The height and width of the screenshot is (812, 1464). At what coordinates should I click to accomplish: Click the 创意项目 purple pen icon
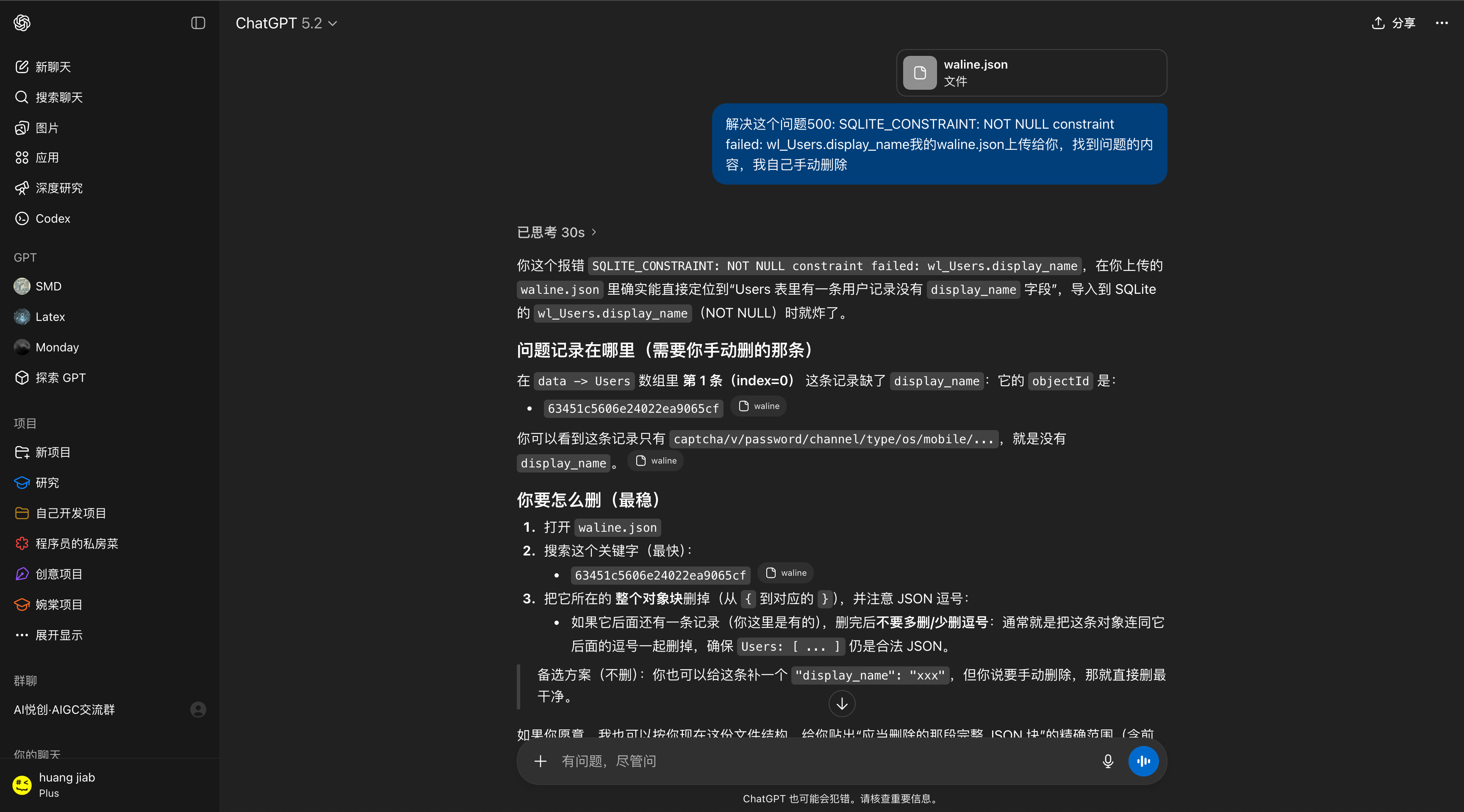(x=22, y=574)
